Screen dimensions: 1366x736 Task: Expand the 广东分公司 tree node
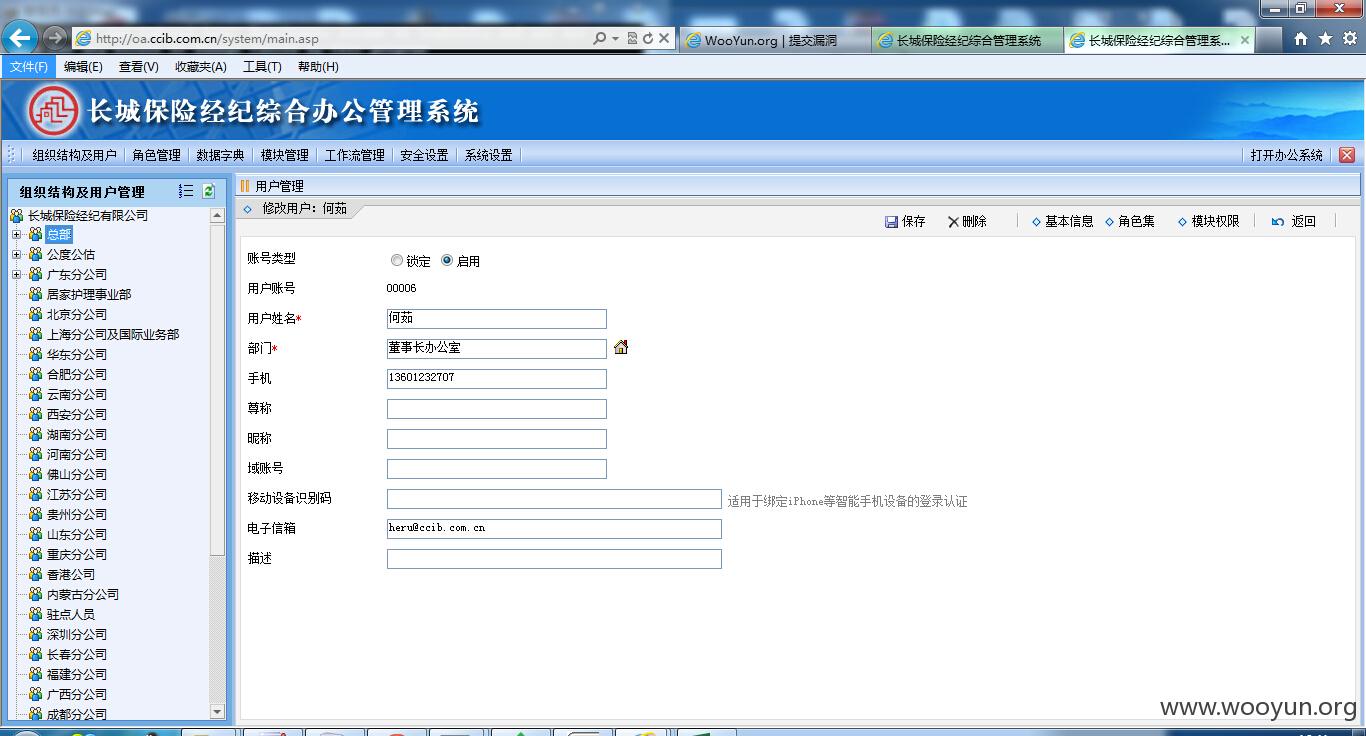16,274
